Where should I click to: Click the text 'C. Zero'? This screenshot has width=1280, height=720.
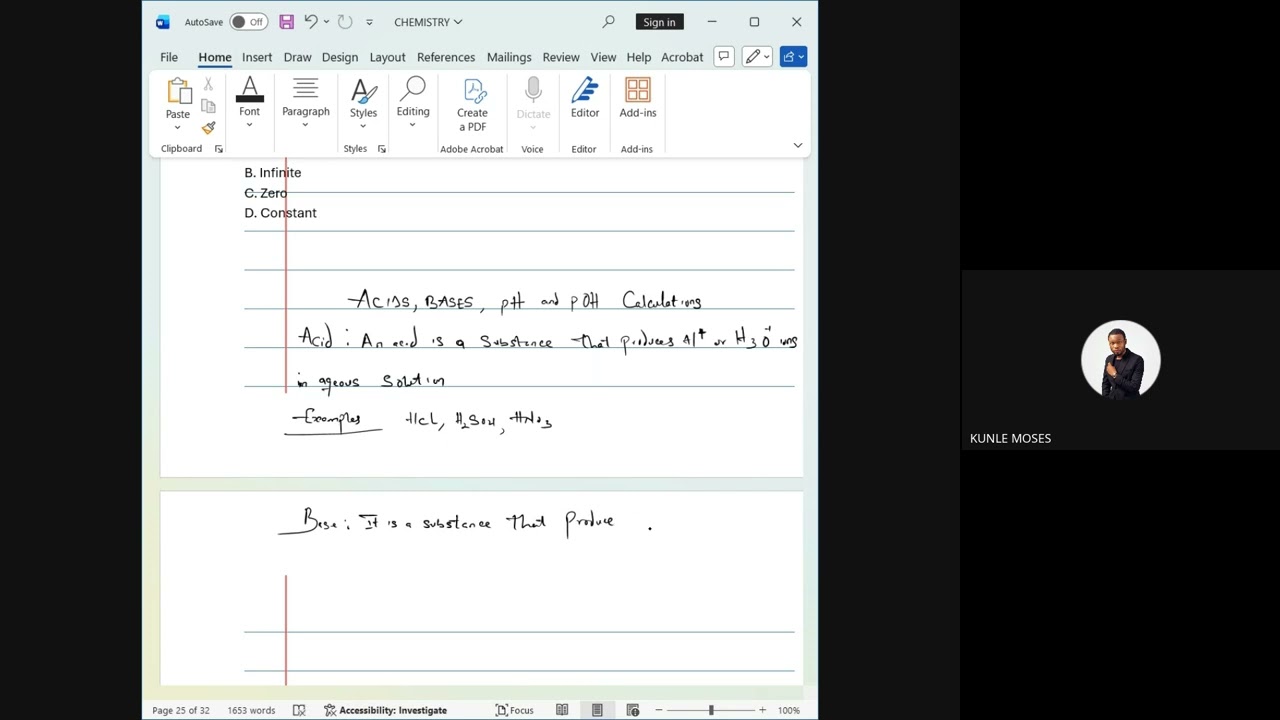[265, 193]
